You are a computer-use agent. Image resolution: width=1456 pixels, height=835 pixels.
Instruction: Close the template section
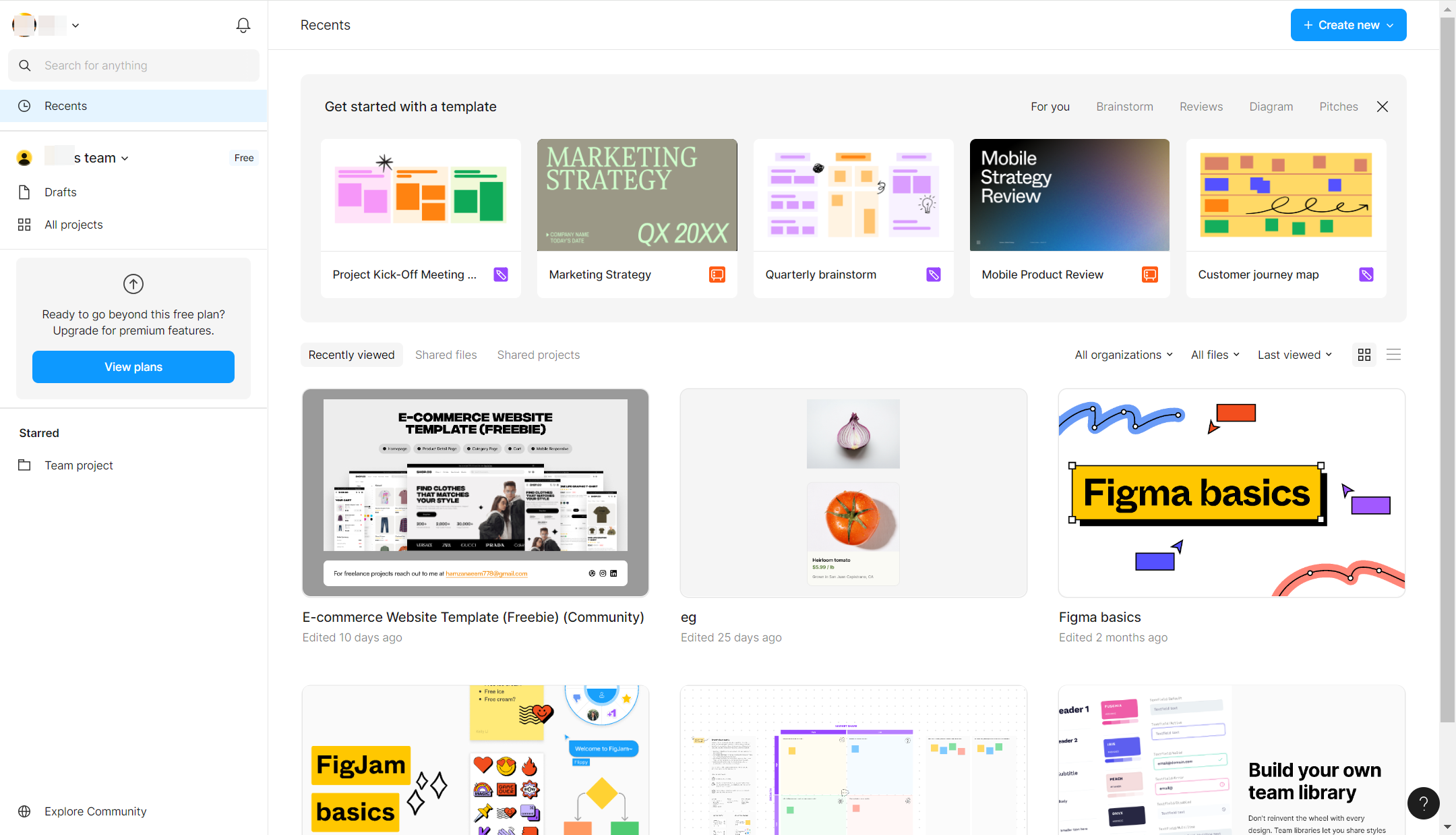(x=1383, y=107)
